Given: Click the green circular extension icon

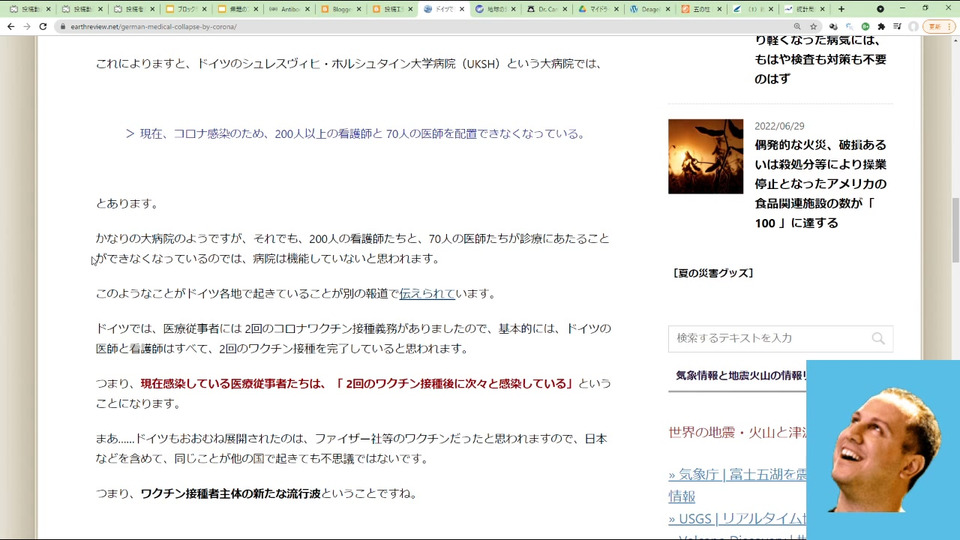Looking at the screenshot, I should pyautogui.click(x=865, y=26).
